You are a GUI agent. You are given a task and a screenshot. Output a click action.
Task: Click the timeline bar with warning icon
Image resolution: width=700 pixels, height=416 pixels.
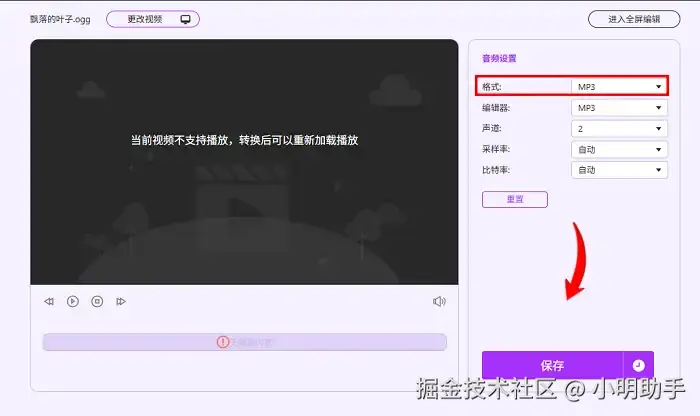(x=245, y=342)
